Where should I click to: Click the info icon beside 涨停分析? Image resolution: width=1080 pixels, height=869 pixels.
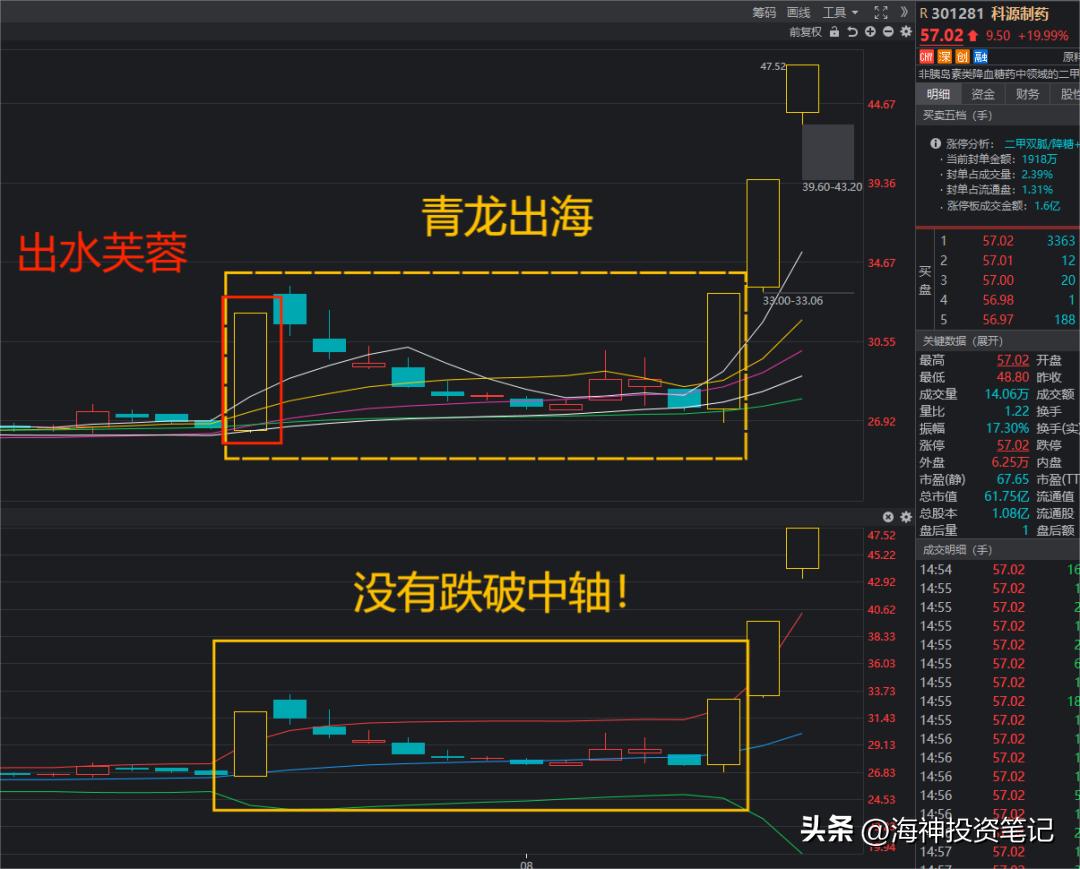[935, 143]
